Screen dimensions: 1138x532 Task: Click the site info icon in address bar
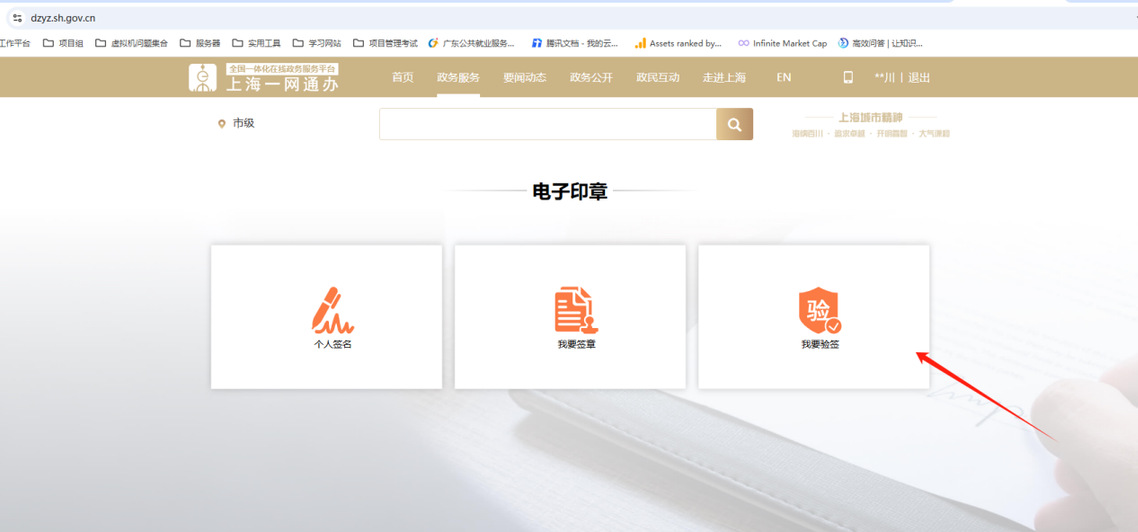coord(17,18)
